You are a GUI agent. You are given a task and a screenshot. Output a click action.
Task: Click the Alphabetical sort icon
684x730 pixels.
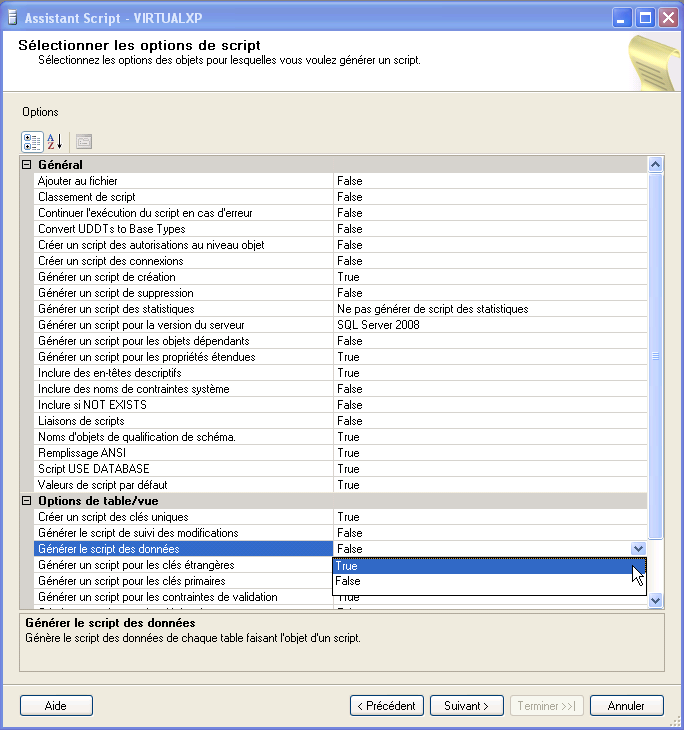55,141
